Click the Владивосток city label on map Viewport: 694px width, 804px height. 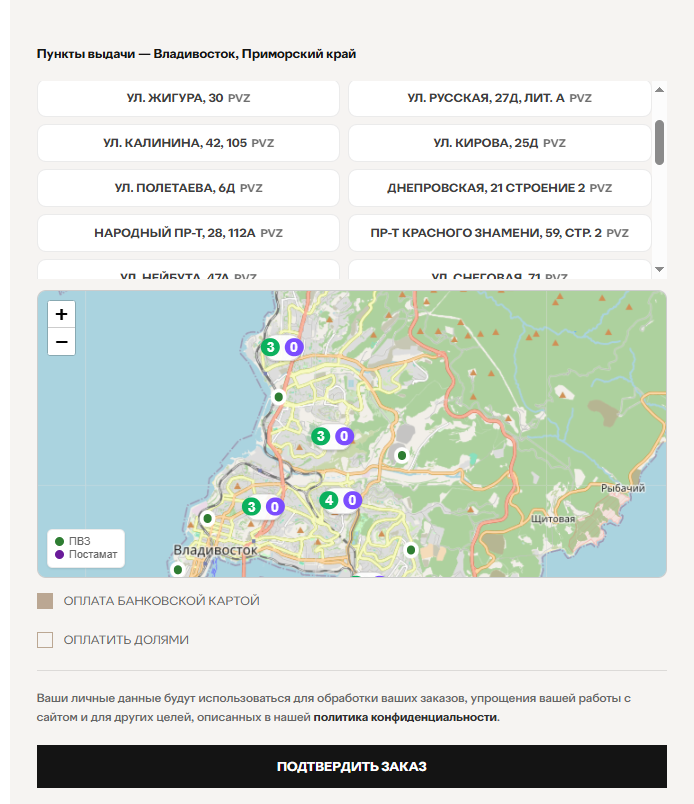215,550
